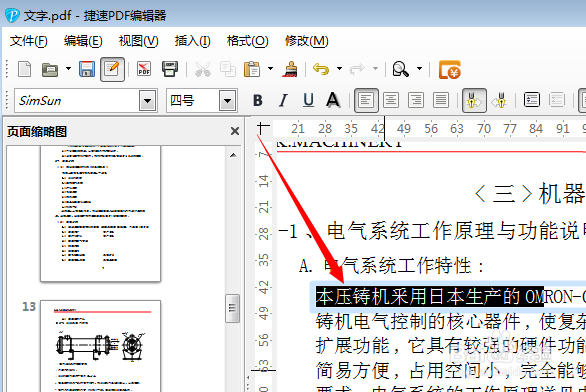Expand the SimSun font name dropdown

[x=148, y=101]
